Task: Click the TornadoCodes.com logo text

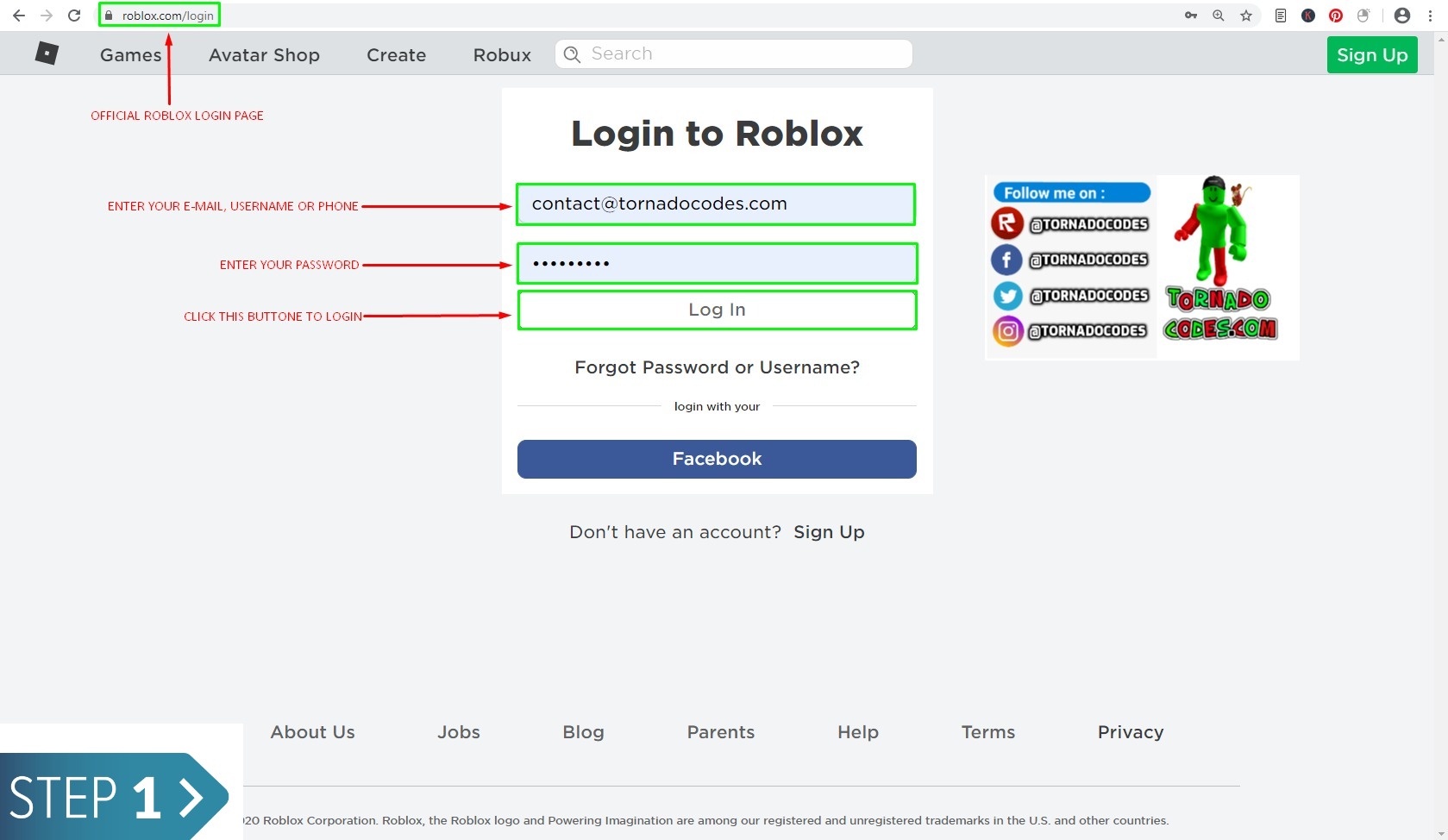Action: pos(1220,314)
